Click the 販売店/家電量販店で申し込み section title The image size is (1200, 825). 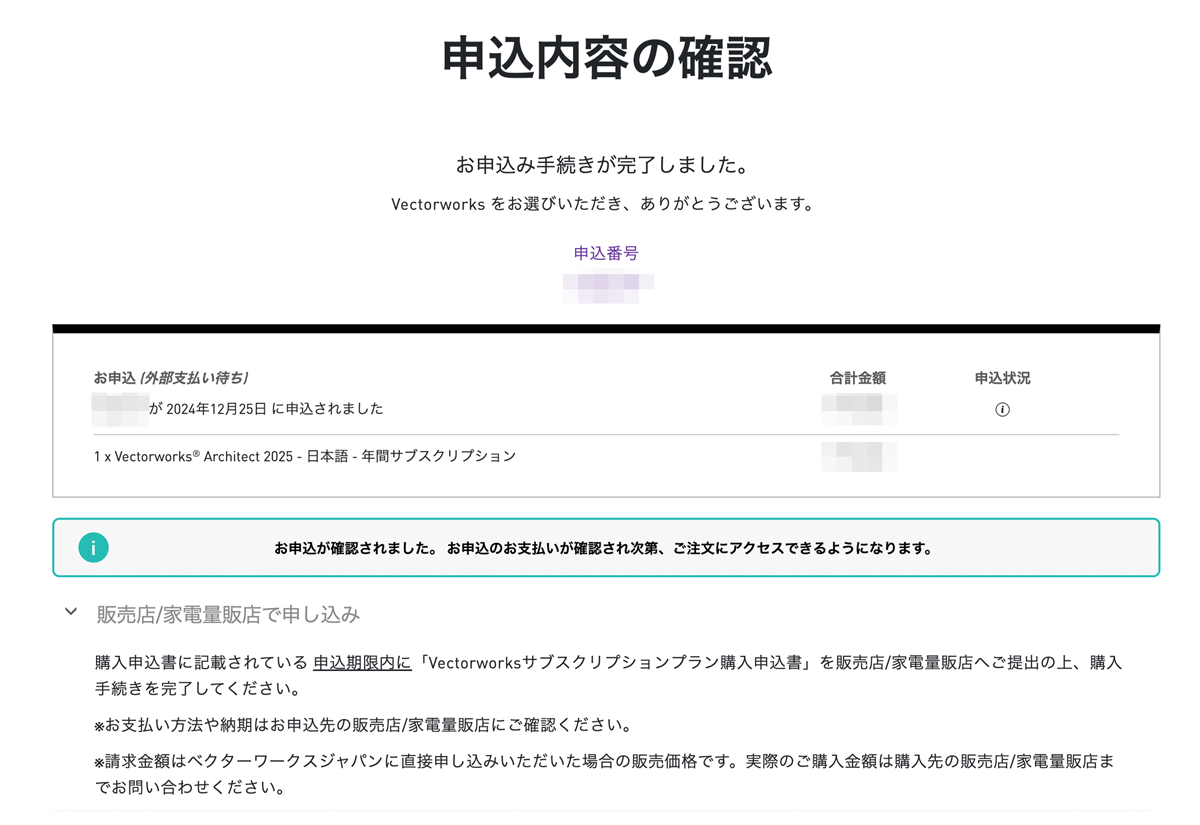coord(228,614)
